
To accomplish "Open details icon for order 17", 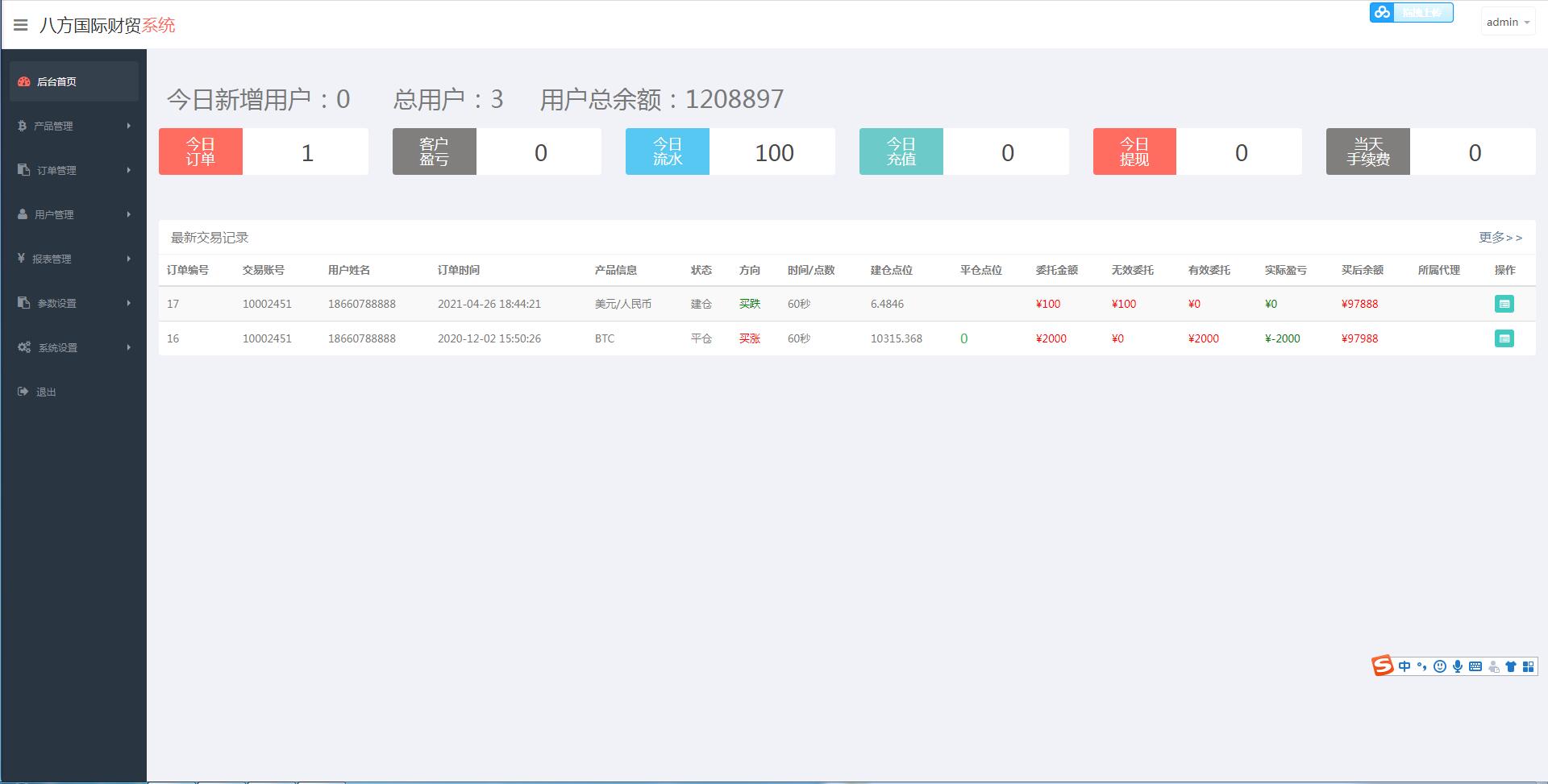I will [x=1504, y=304].
